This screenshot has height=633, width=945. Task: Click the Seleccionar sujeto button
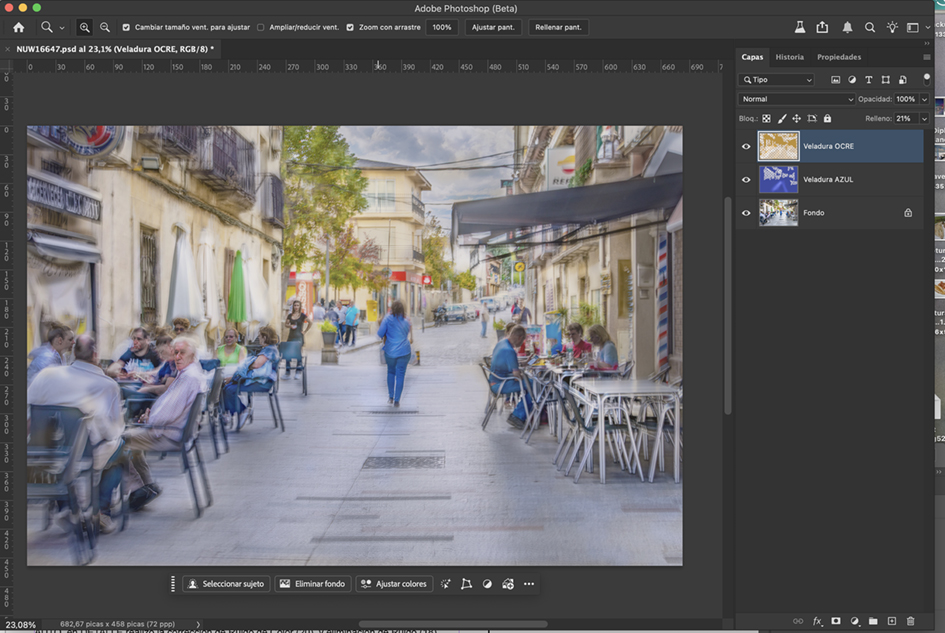pyautogui.click(x=226, y=584)
